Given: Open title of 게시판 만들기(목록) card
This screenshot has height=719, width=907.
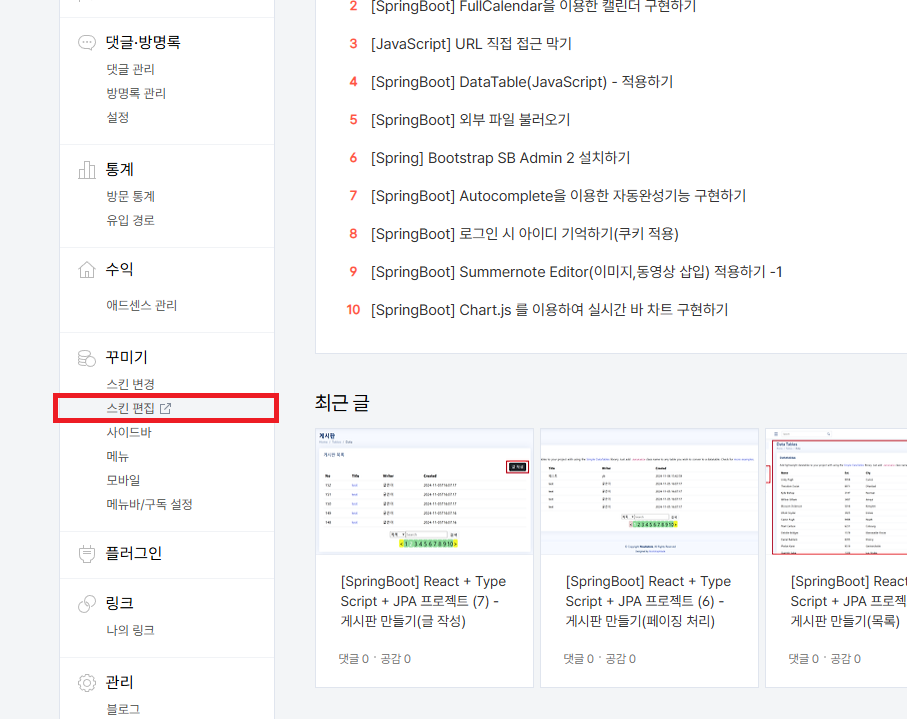Looking at the screenshot, I should click(x=848, y=602).
